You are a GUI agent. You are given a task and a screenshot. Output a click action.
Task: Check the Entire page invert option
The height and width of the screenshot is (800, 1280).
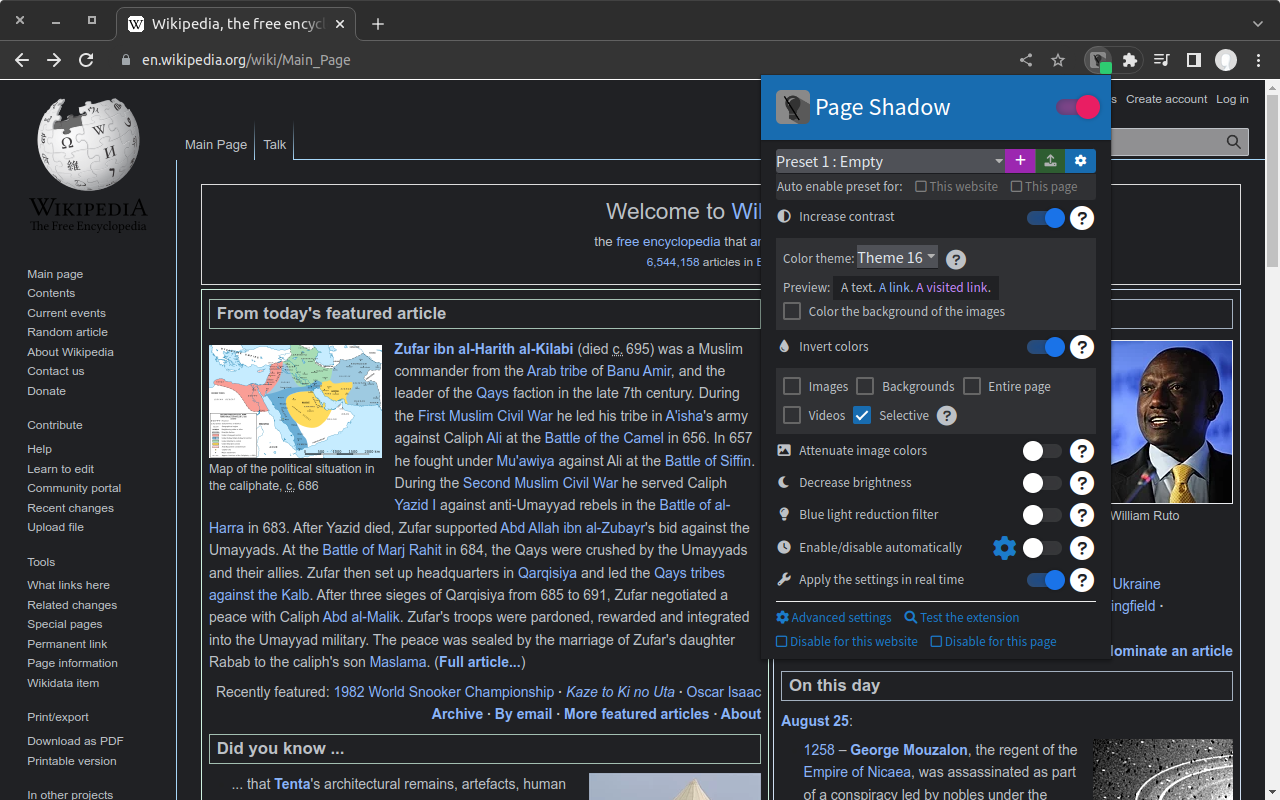pyautogui.click(x=972, y=386)
